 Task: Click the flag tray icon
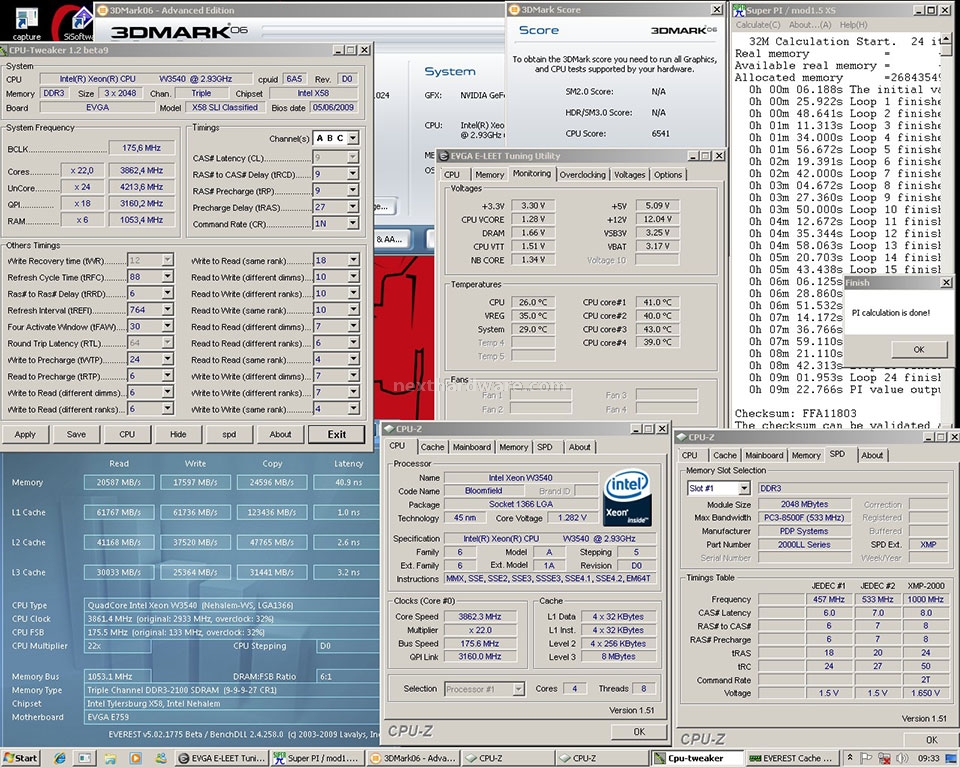tap(866, 758)
